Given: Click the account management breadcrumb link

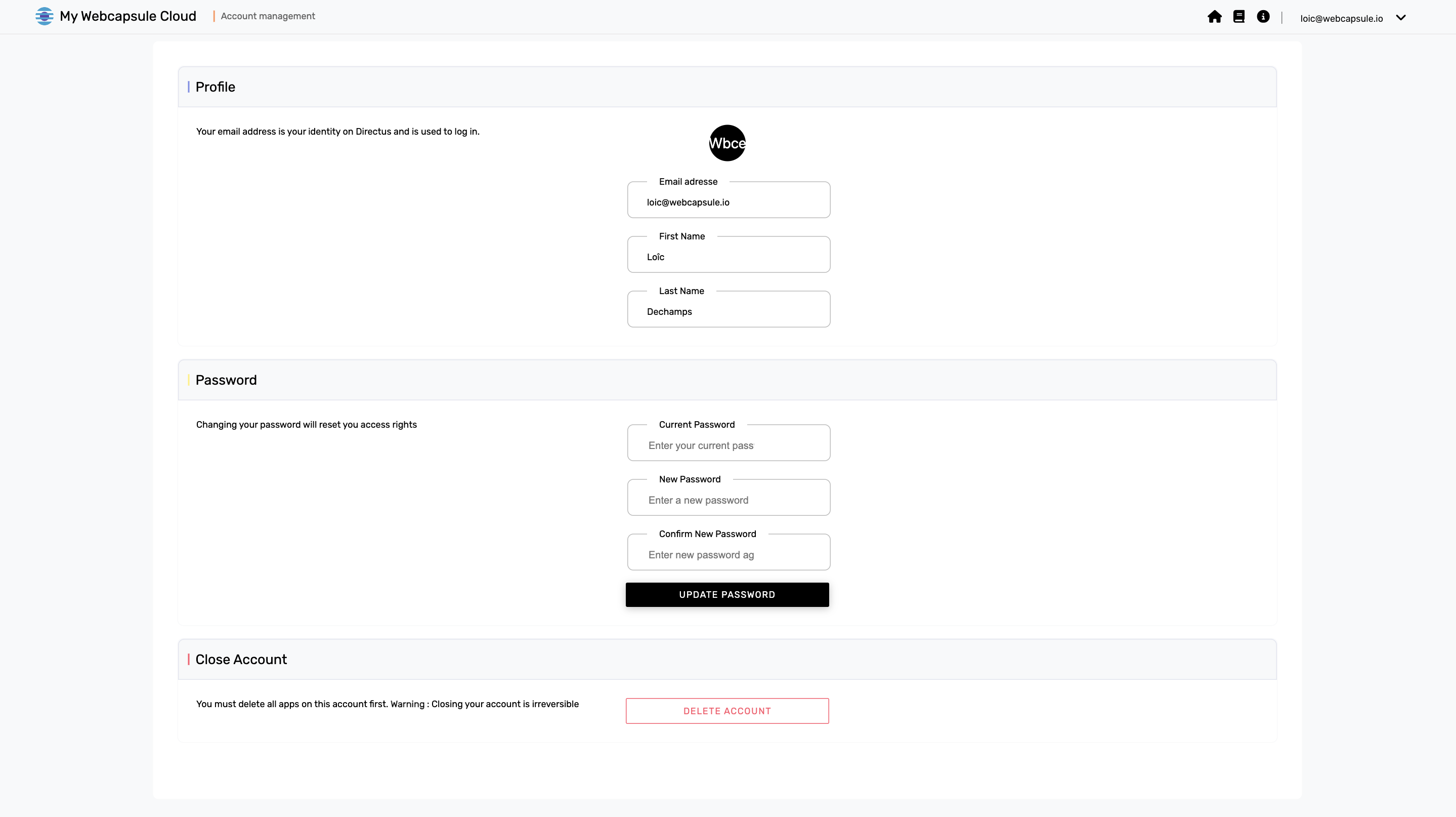Looking at the screenshot, I should pos(267,16).
